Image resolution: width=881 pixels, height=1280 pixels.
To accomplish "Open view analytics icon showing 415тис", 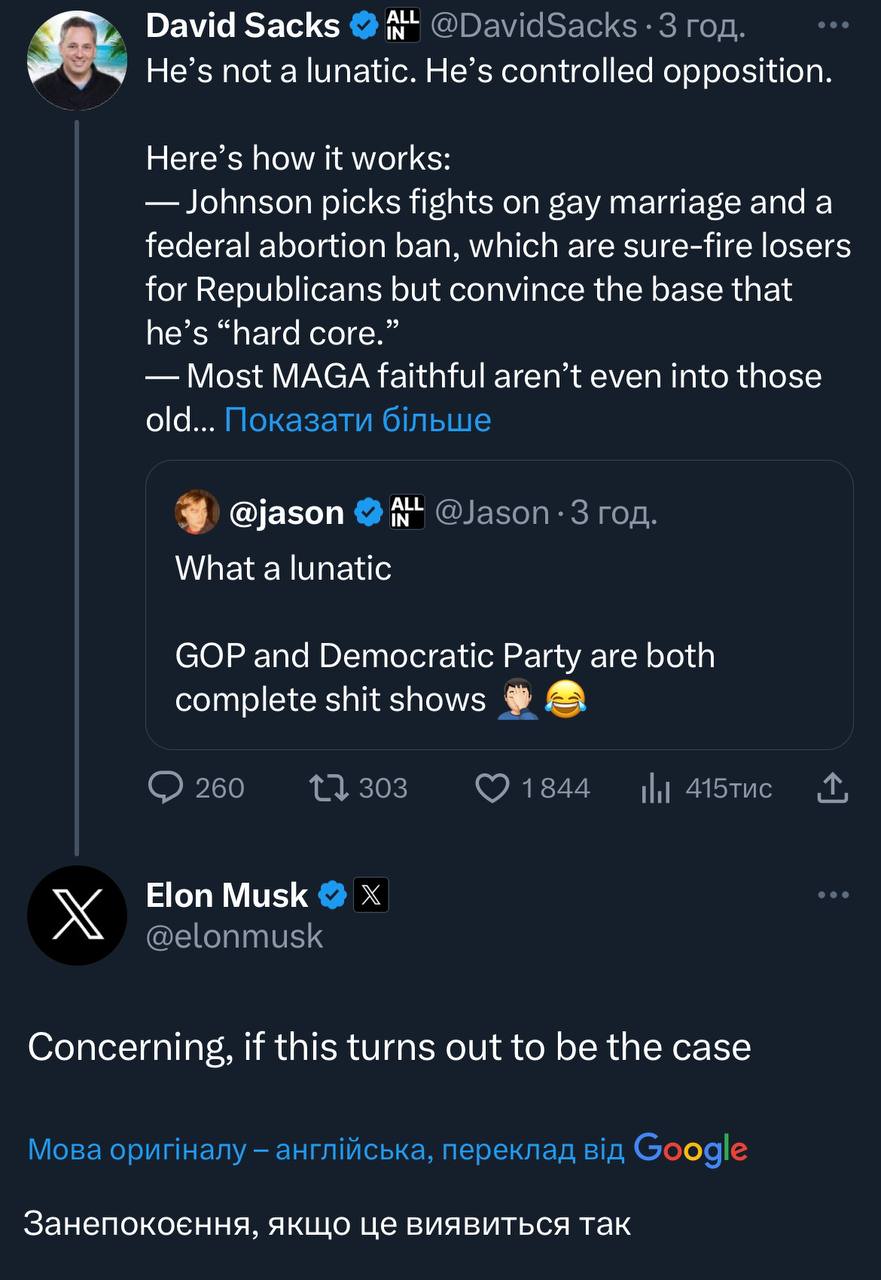I will click(653, 788).
